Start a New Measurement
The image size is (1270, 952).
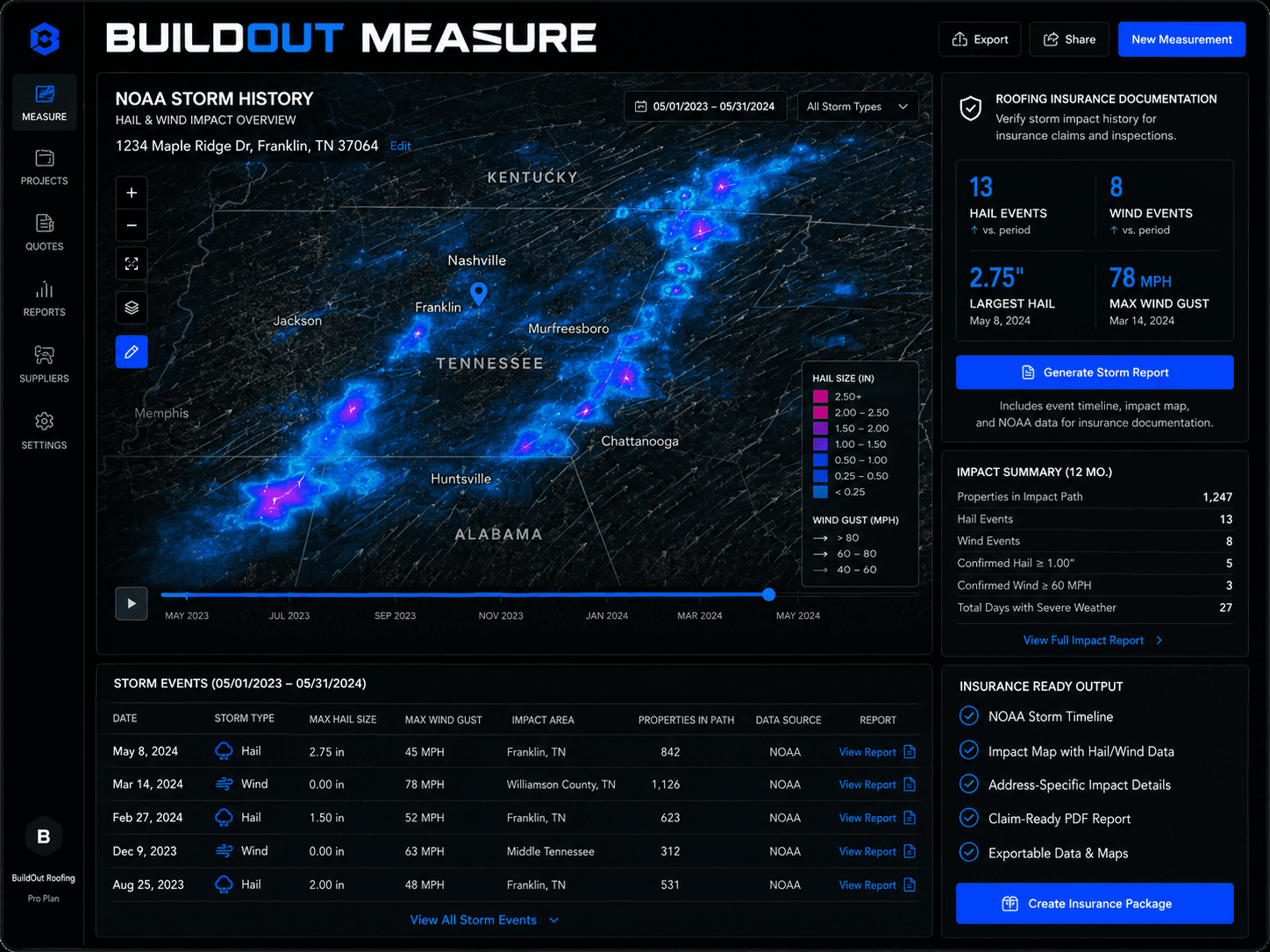coord(1181,39)
